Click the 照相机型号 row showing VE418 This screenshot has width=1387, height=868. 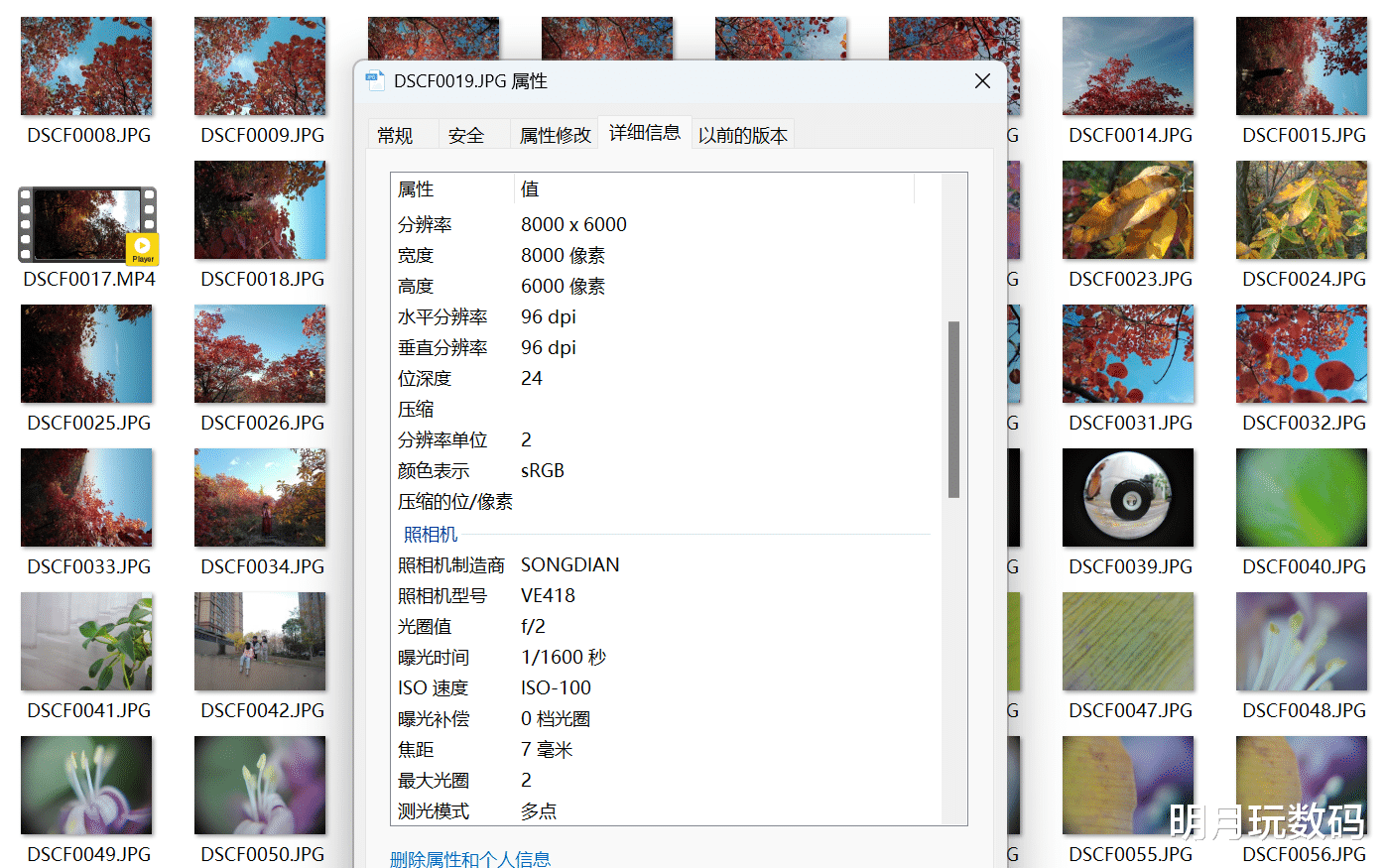pyautogui.click(x=666, y=596)
